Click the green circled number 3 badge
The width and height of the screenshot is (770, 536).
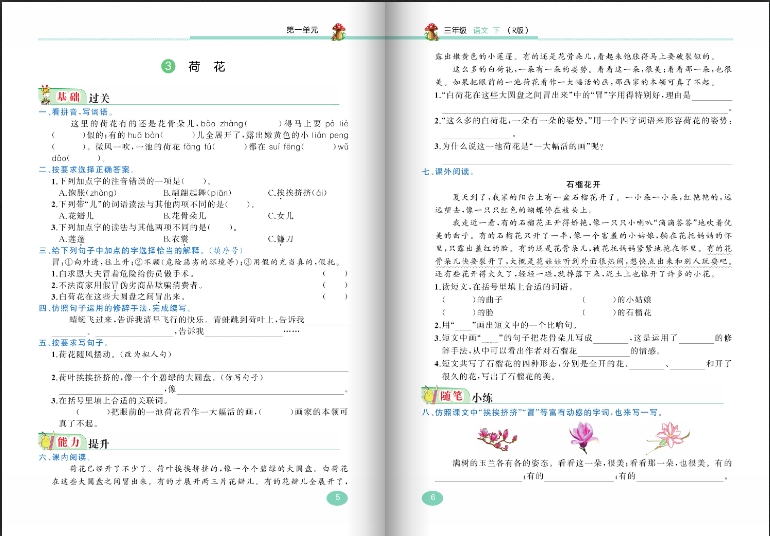168,67
